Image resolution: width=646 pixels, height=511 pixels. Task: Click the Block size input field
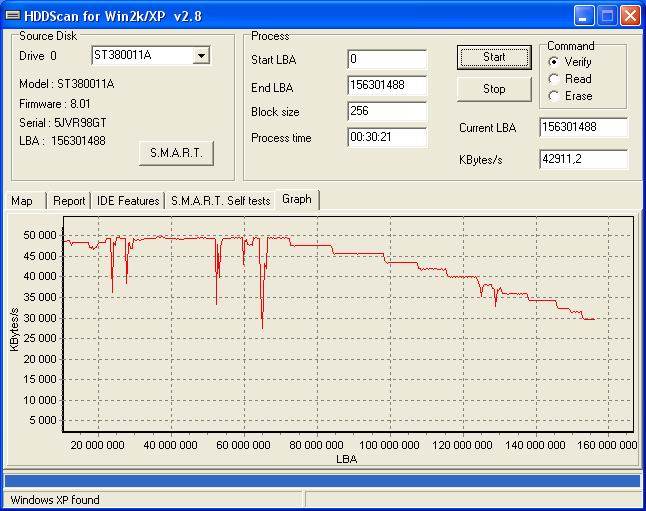click(387, 111)
